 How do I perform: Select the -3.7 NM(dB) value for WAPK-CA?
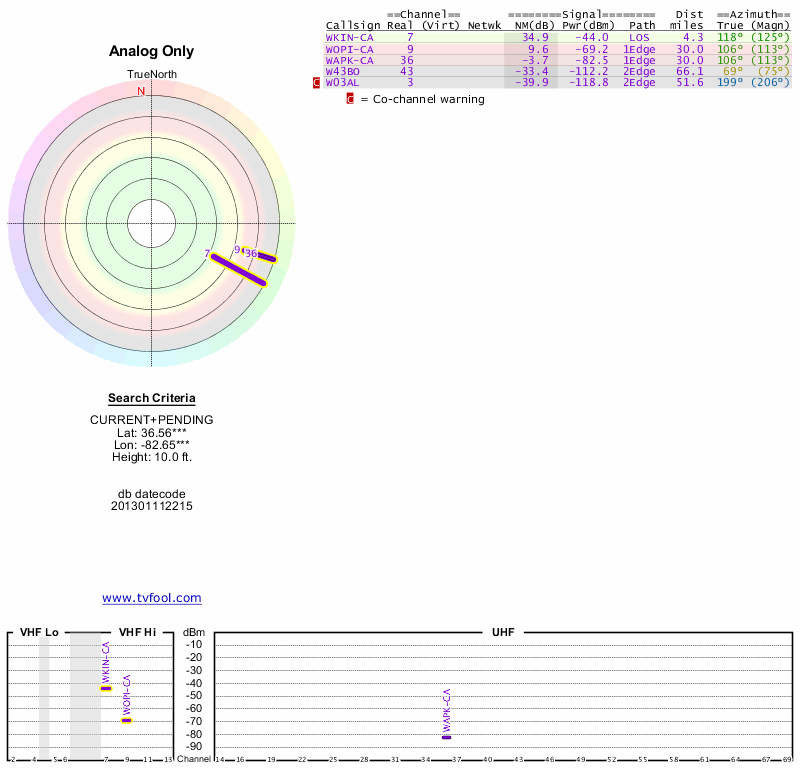535,60
